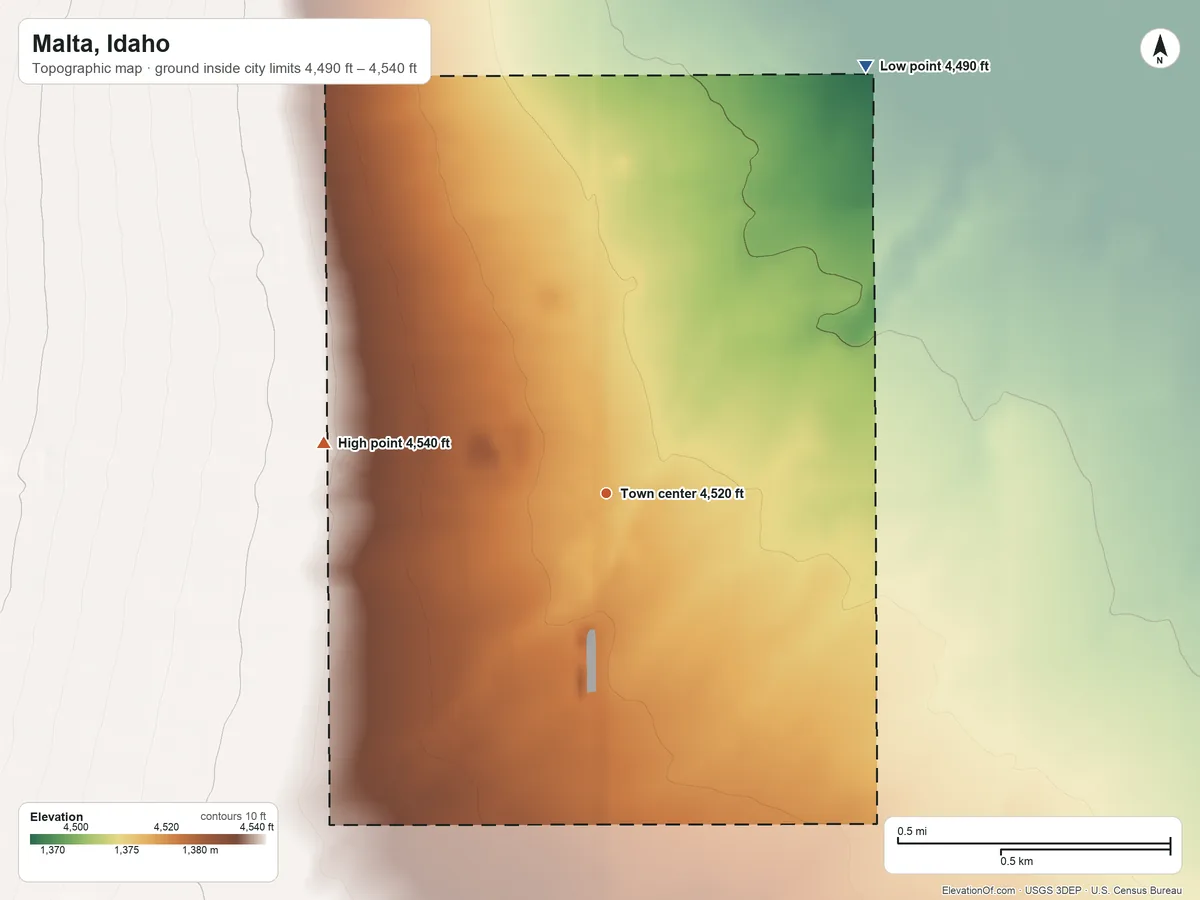Click the 4,520 legend tick label
1200x900 pixels.
coord(166,827)
